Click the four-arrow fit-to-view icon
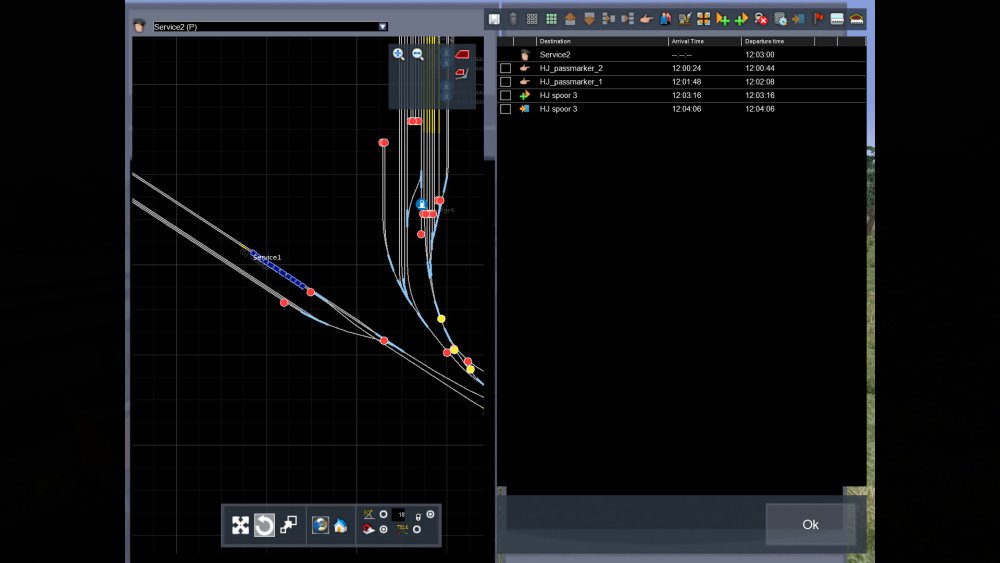 [x=240, y=525]
